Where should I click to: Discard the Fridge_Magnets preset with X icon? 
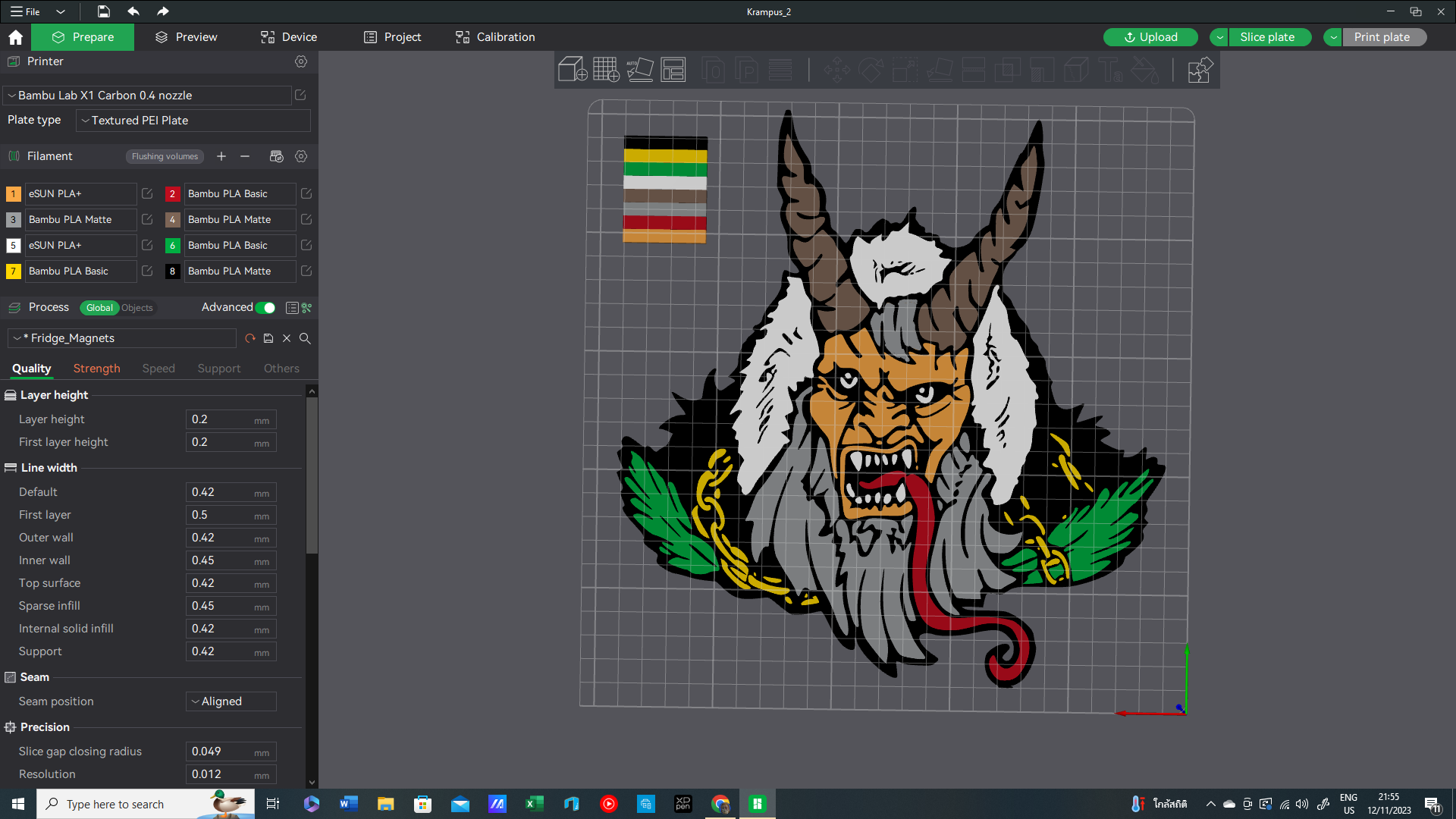tap(287, 338)
